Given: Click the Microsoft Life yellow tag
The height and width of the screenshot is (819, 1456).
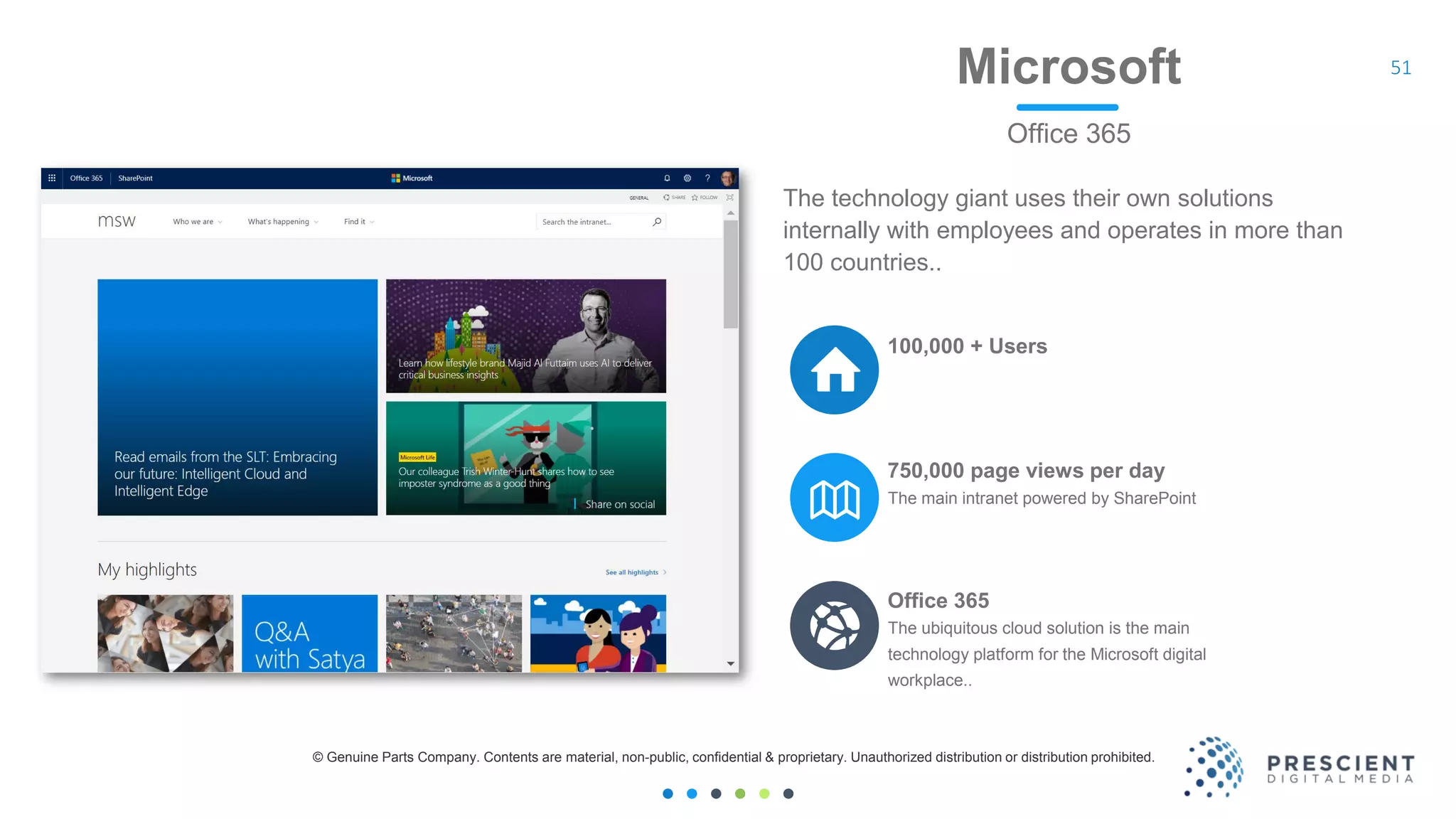Looking at the screenshot, I should (x=417, y=457).
